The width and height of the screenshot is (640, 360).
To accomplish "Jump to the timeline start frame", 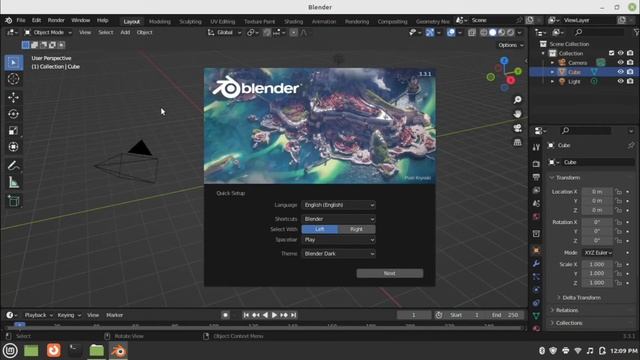I will pyautogui.click(x=246, y=315).
